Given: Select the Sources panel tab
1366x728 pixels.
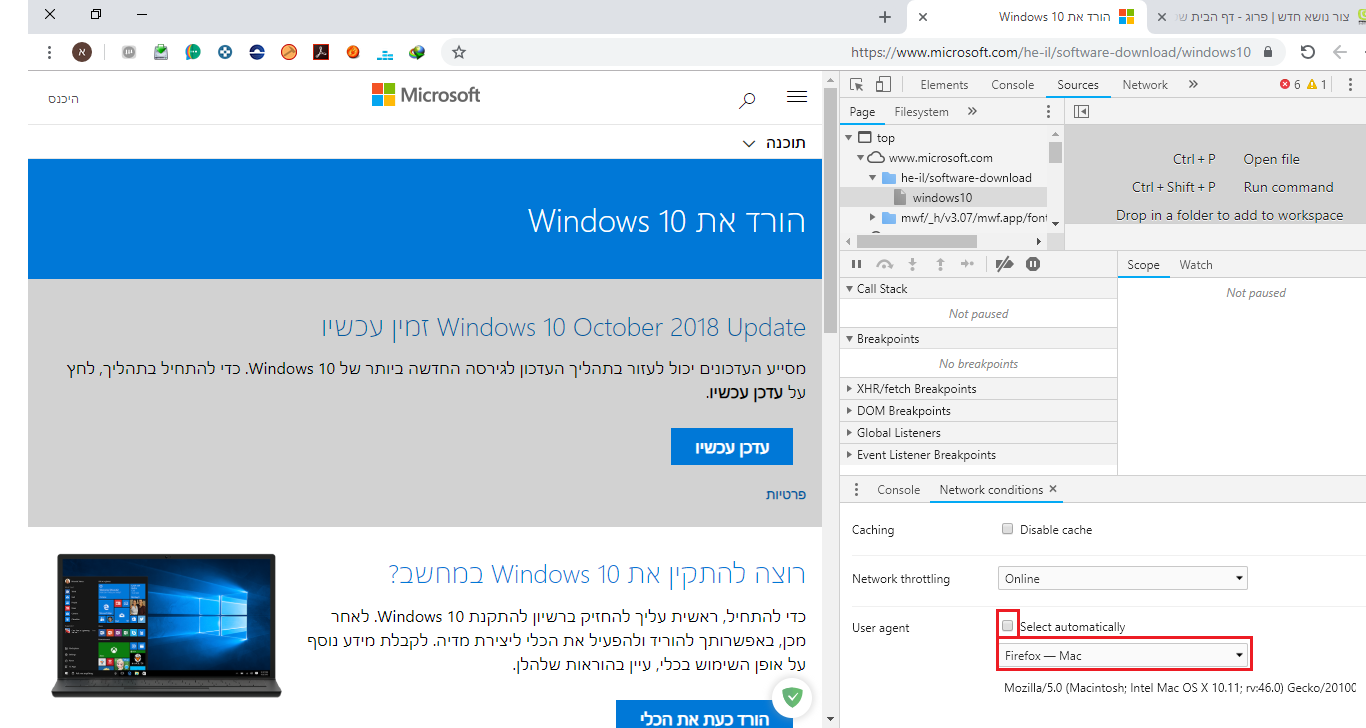Looking at the screenshot, I should (x=1078, y=85).
